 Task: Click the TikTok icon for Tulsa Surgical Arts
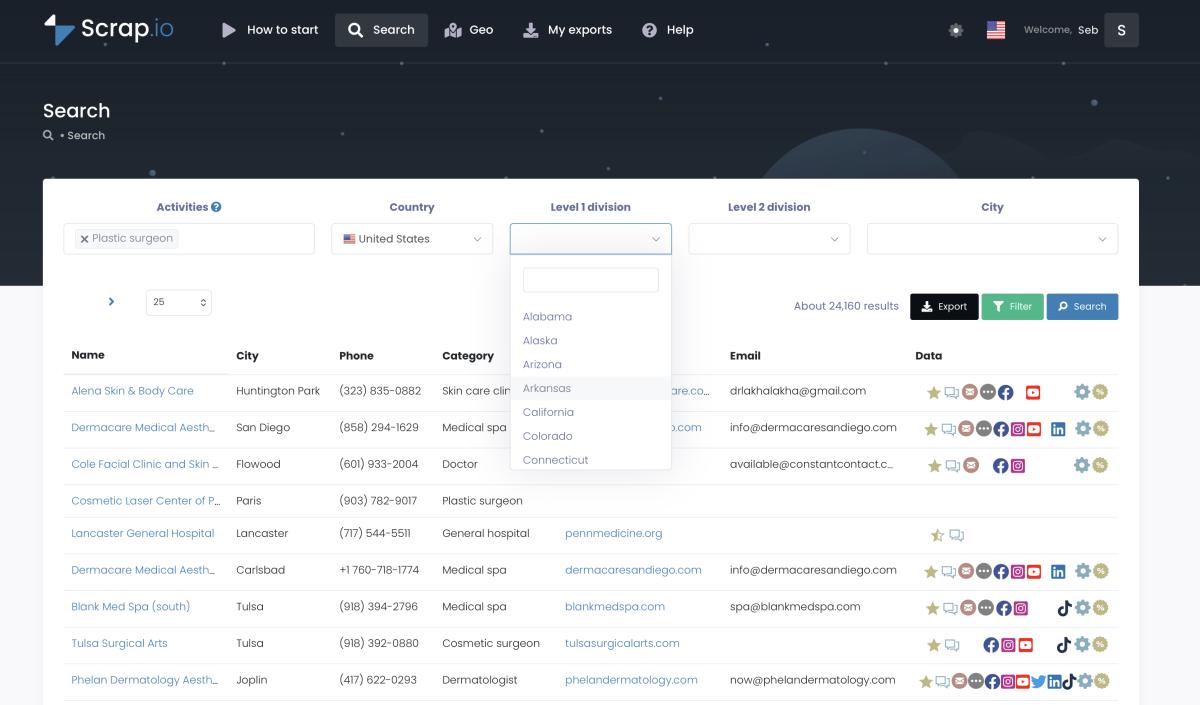tap(1064, 644)
